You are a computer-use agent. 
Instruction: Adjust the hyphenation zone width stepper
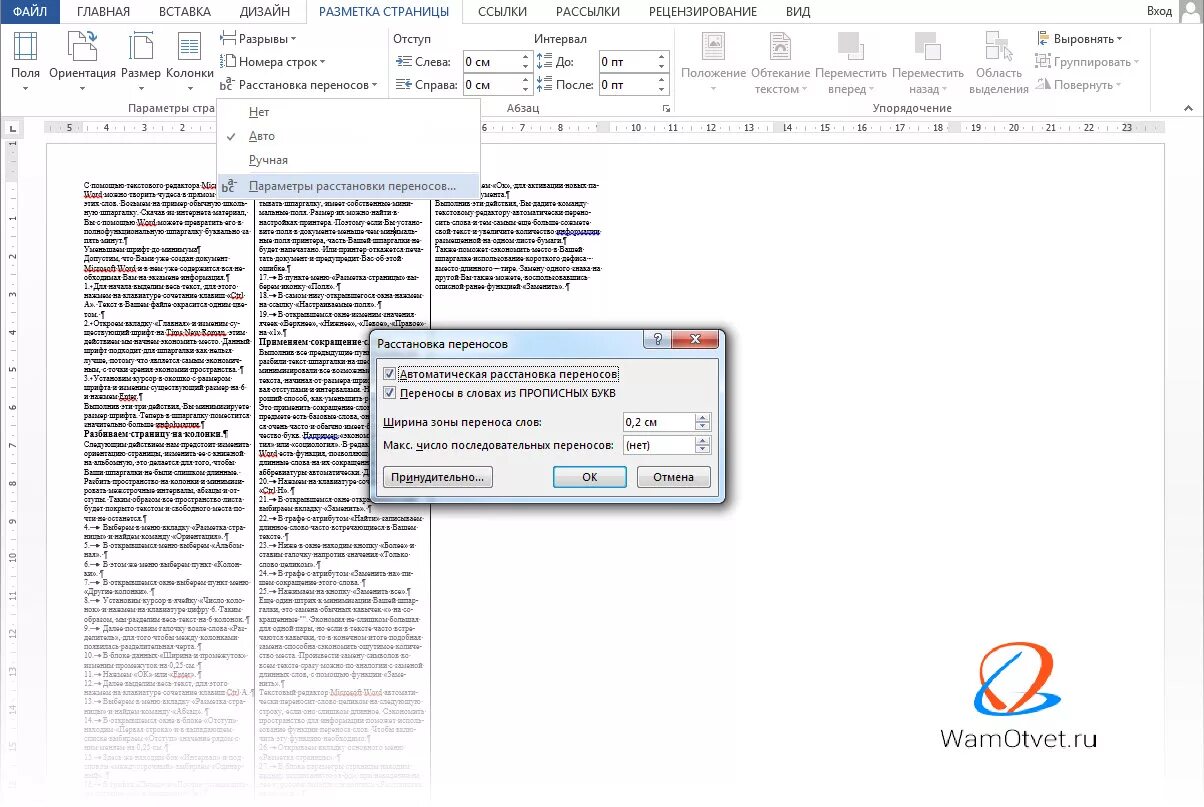tap(703, 422)
